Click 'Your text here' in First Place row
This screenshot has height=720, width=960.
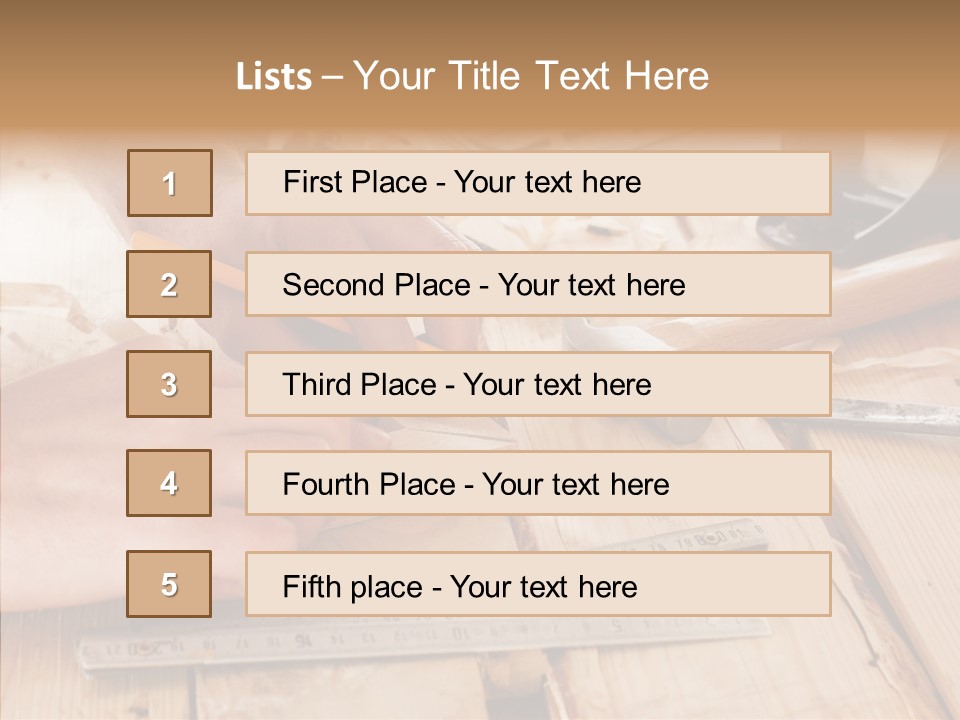547,183
